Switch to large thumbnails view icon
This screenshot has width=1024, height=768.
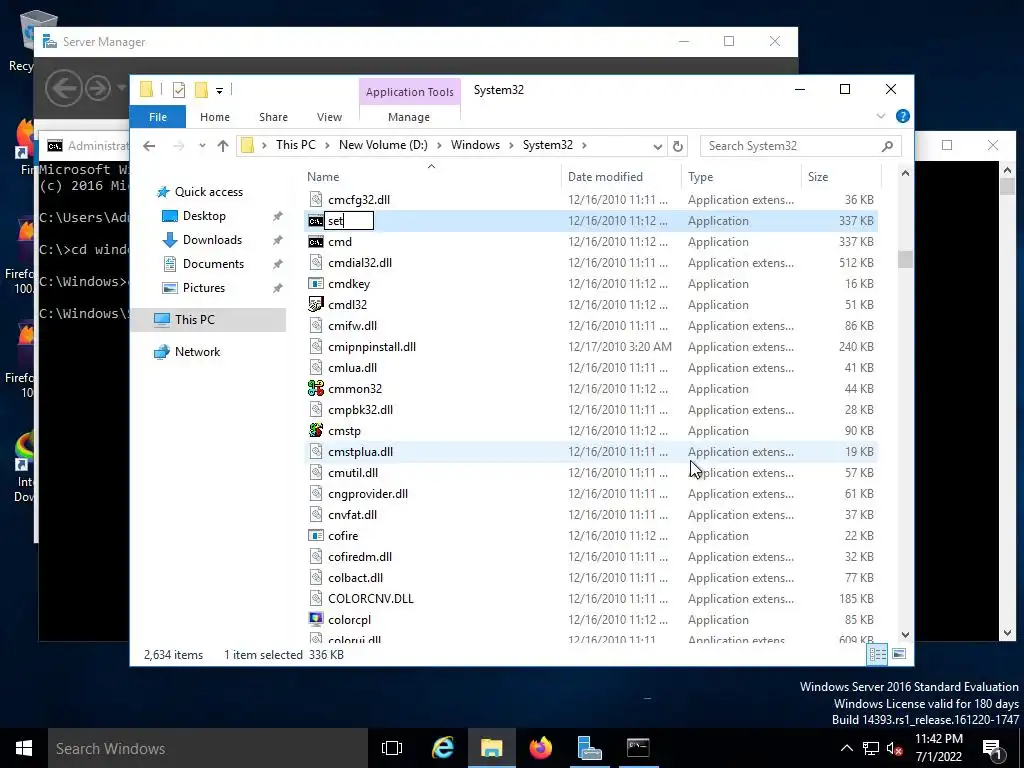point(899,654)
